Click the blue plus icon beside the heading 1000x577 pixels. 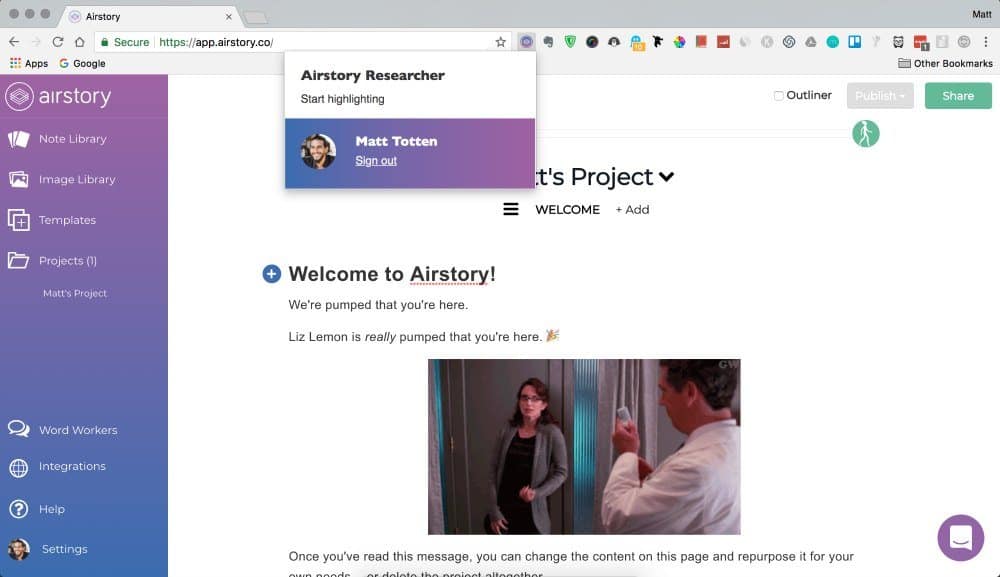point(272,274)
